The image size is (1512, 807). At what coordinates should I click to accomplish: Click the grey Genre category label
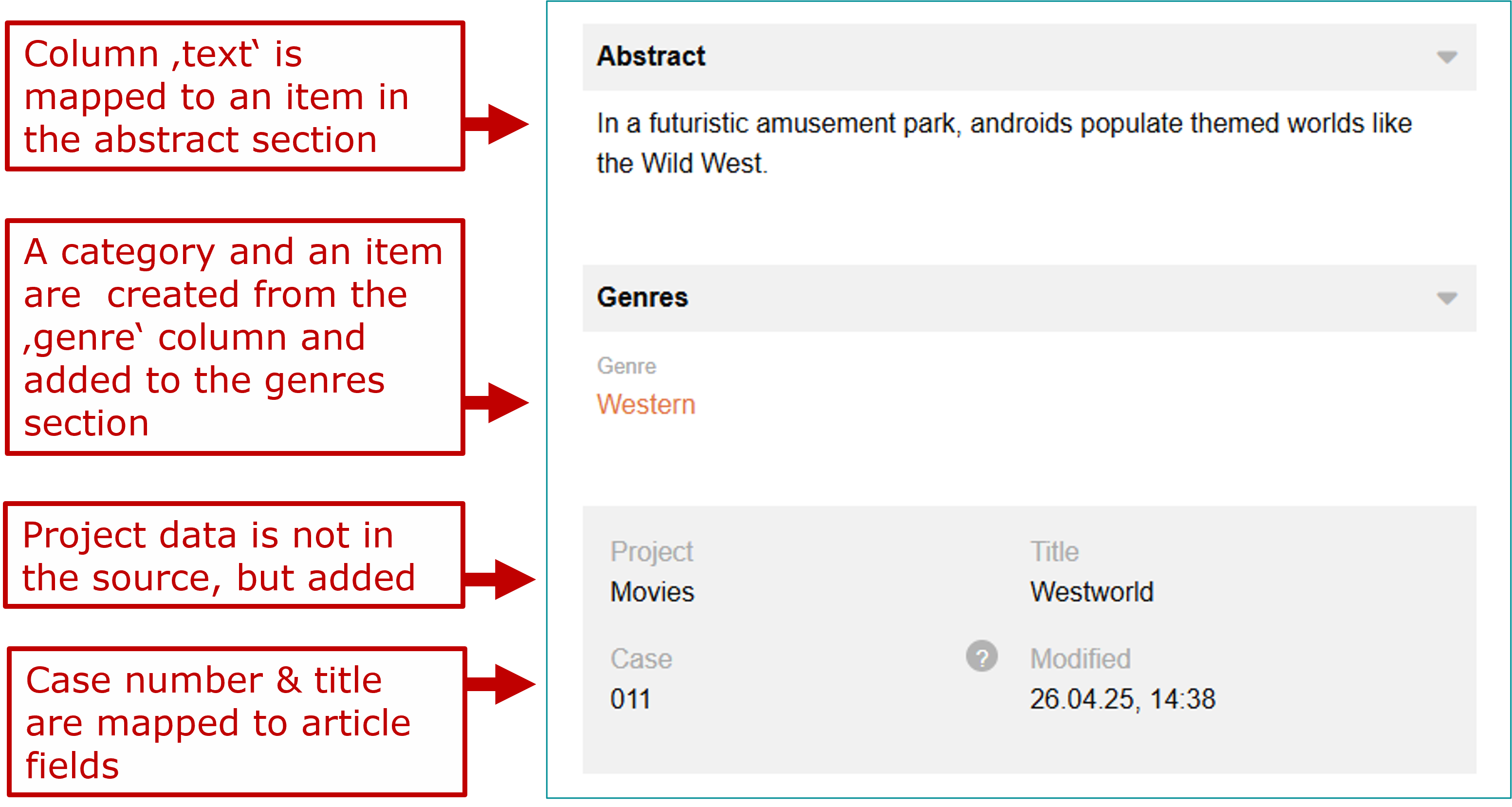(627, 366)
